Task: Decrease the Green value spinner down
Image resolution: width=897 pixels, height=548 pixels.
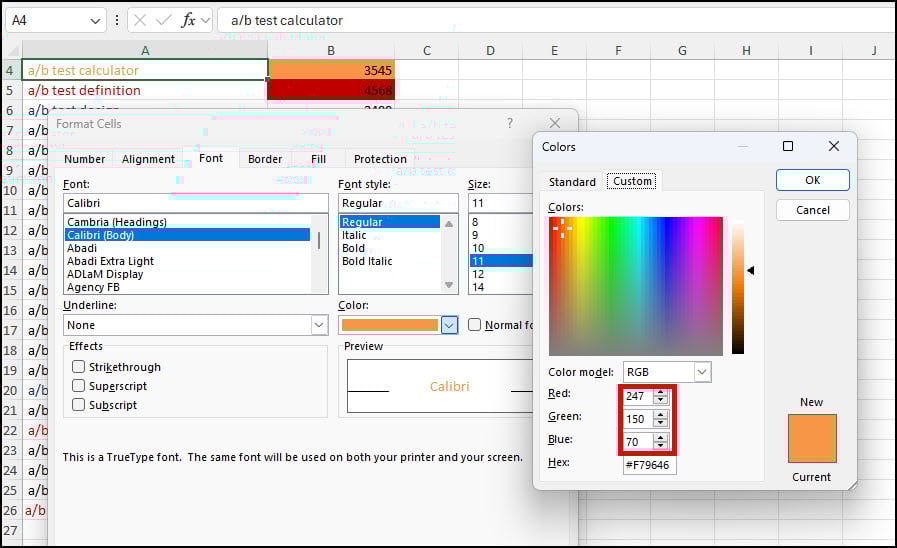Action: (661, 422)
